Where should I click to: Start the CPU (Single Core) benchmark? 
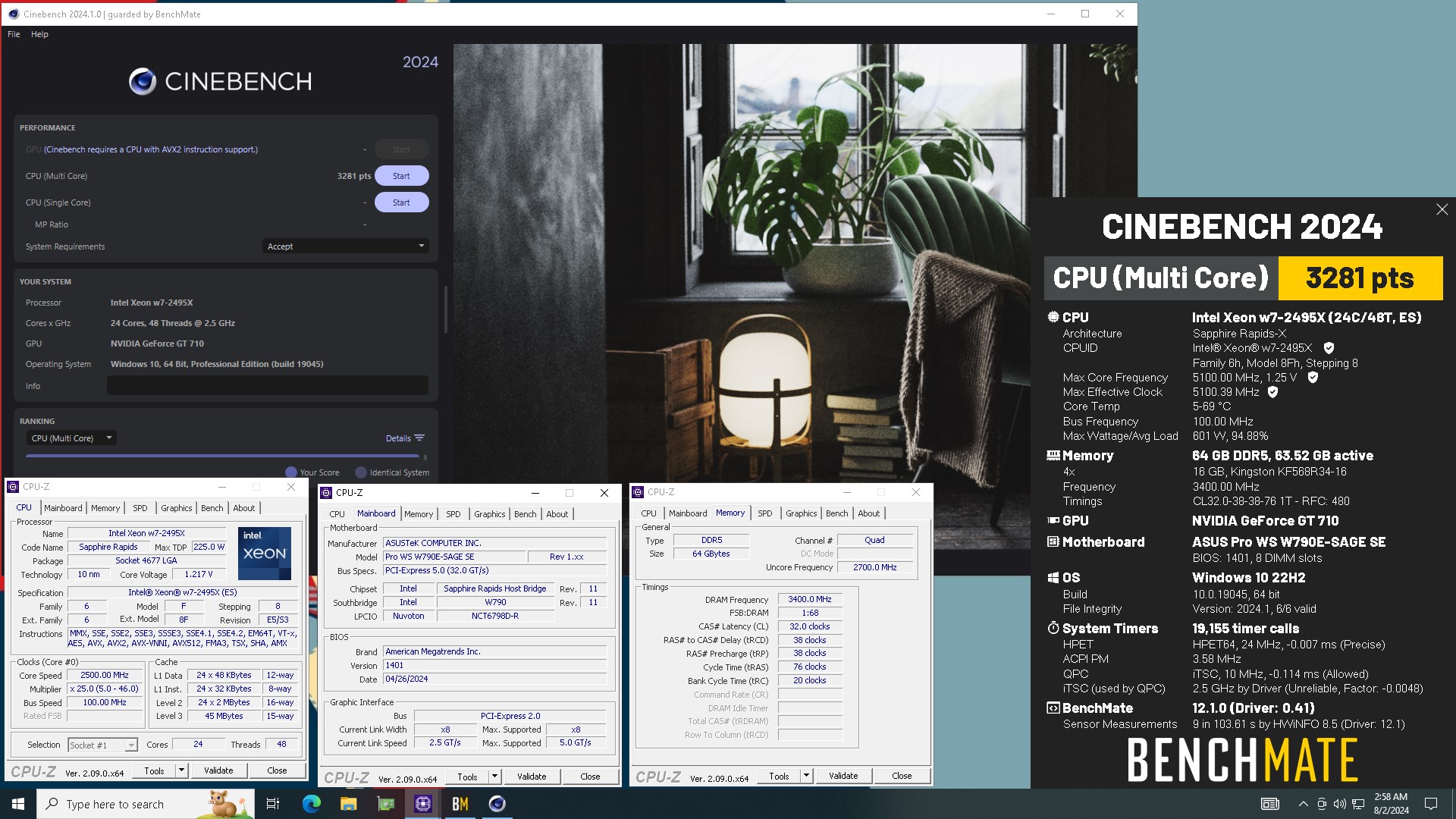click(x=401, y=202)
